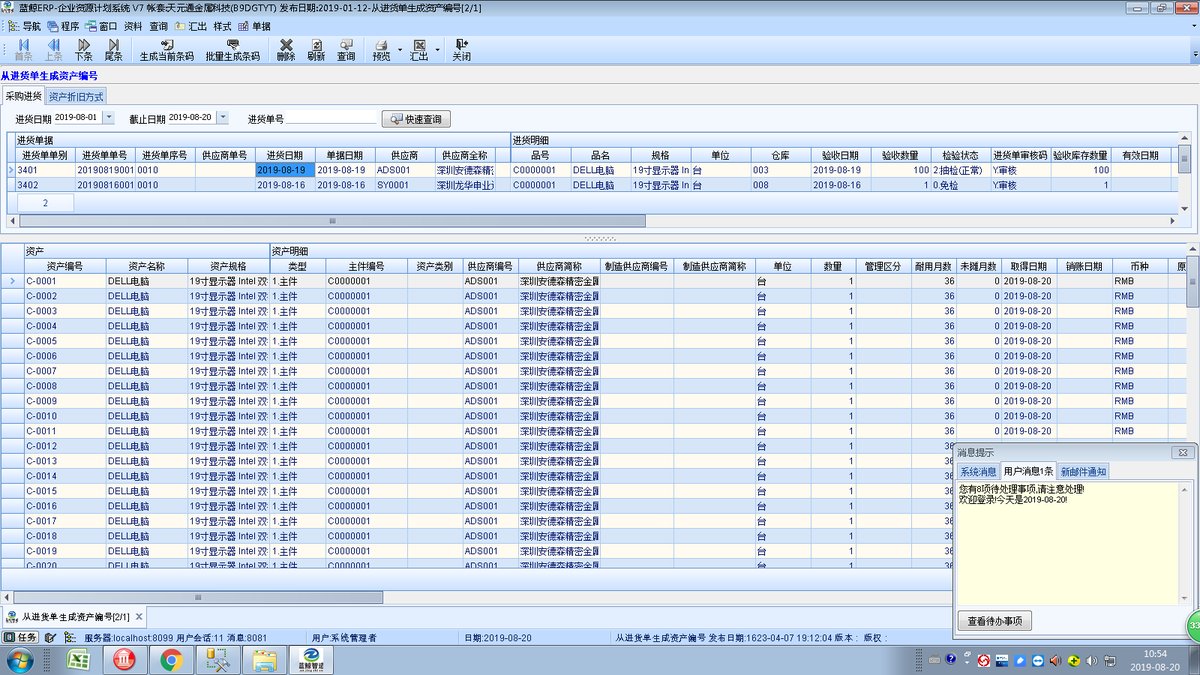
Task: Close the 消息提示 popup
Action: [x=1182, y=452]
